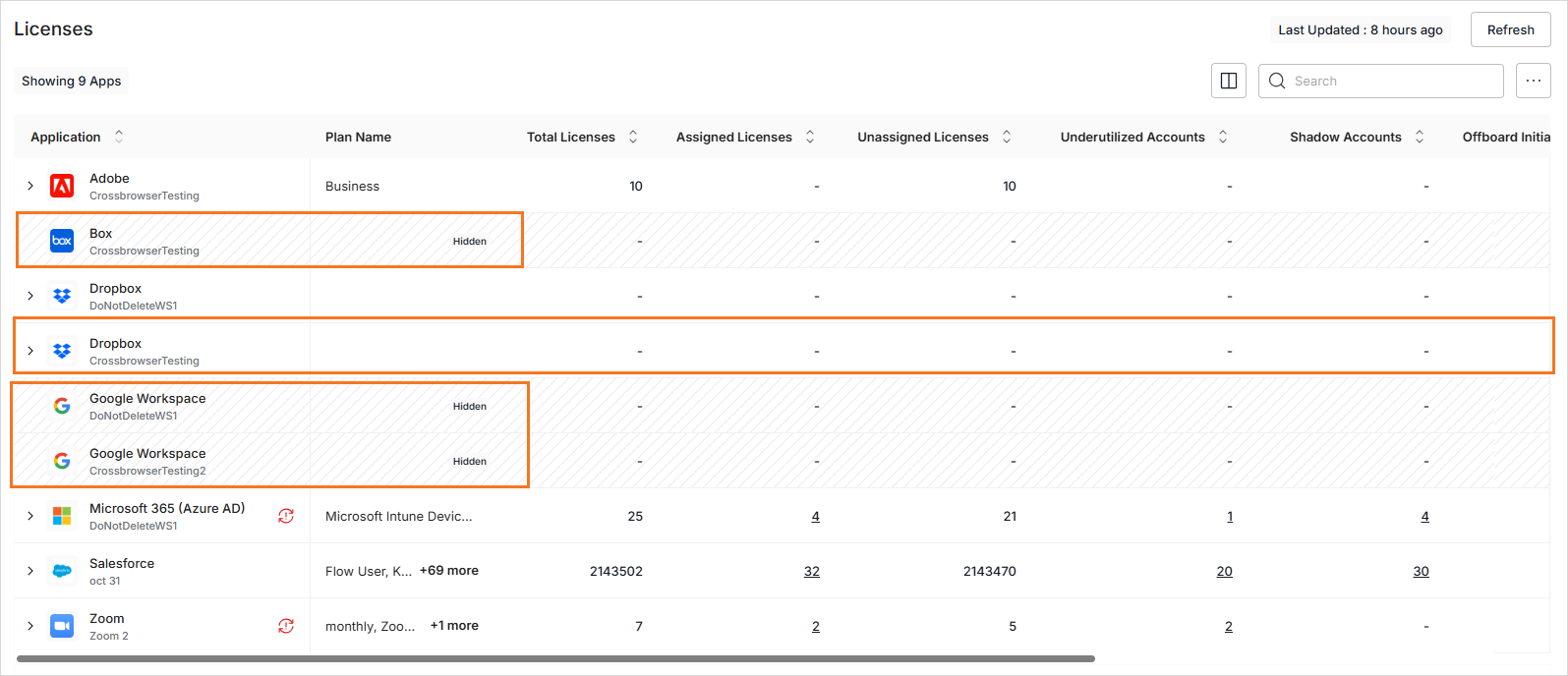Click the red sync warning icon for Microsoft 365
Screen dimensions: 1568x676
286,516
